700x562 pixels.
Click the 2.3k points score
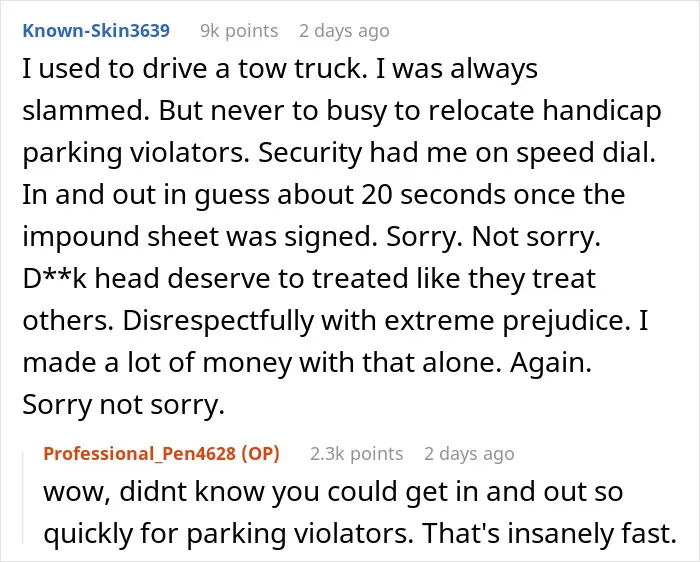coord(357,454)
